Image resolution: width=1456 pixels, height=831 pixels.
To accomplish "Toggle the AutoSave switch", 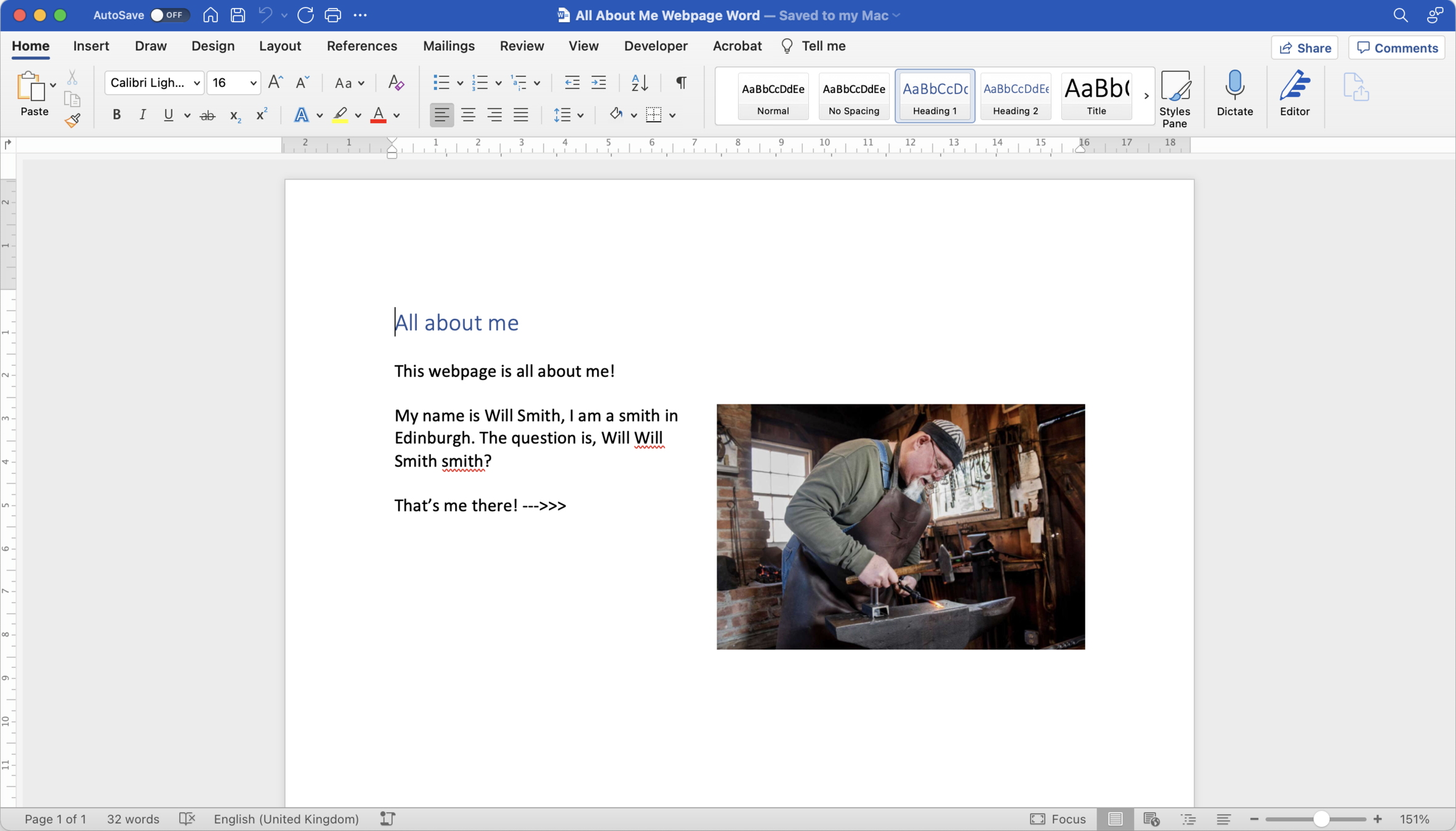I will pos(169,15).
